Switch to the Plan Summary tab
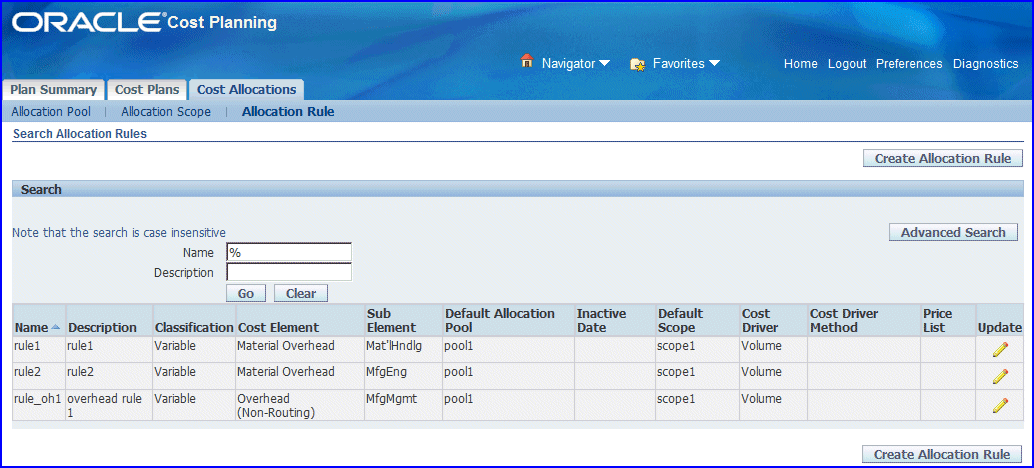This screenshot has width=1034, height=468. (53, 90)
